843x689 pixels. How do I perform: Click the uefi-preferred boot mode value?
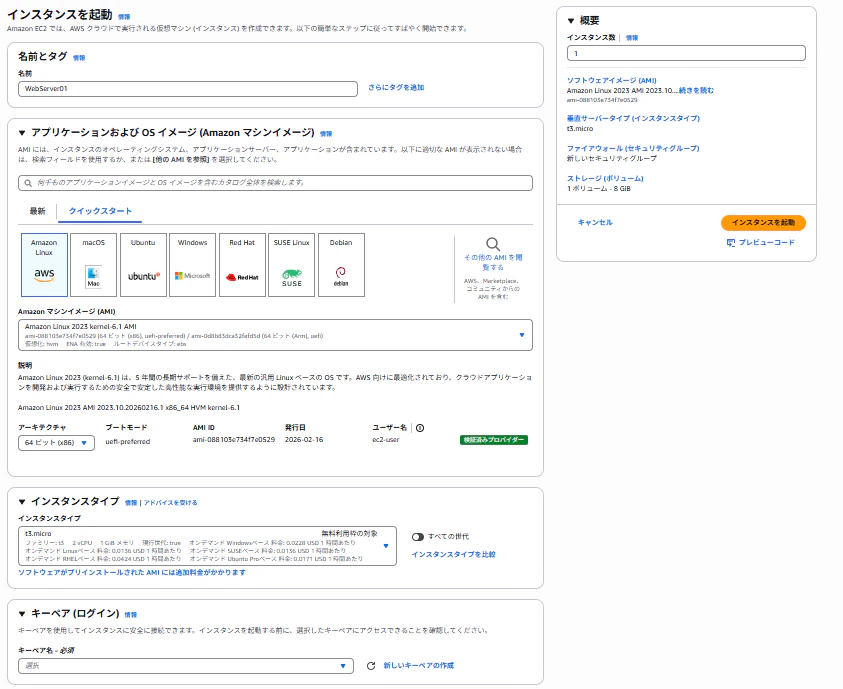pos(127,442)
